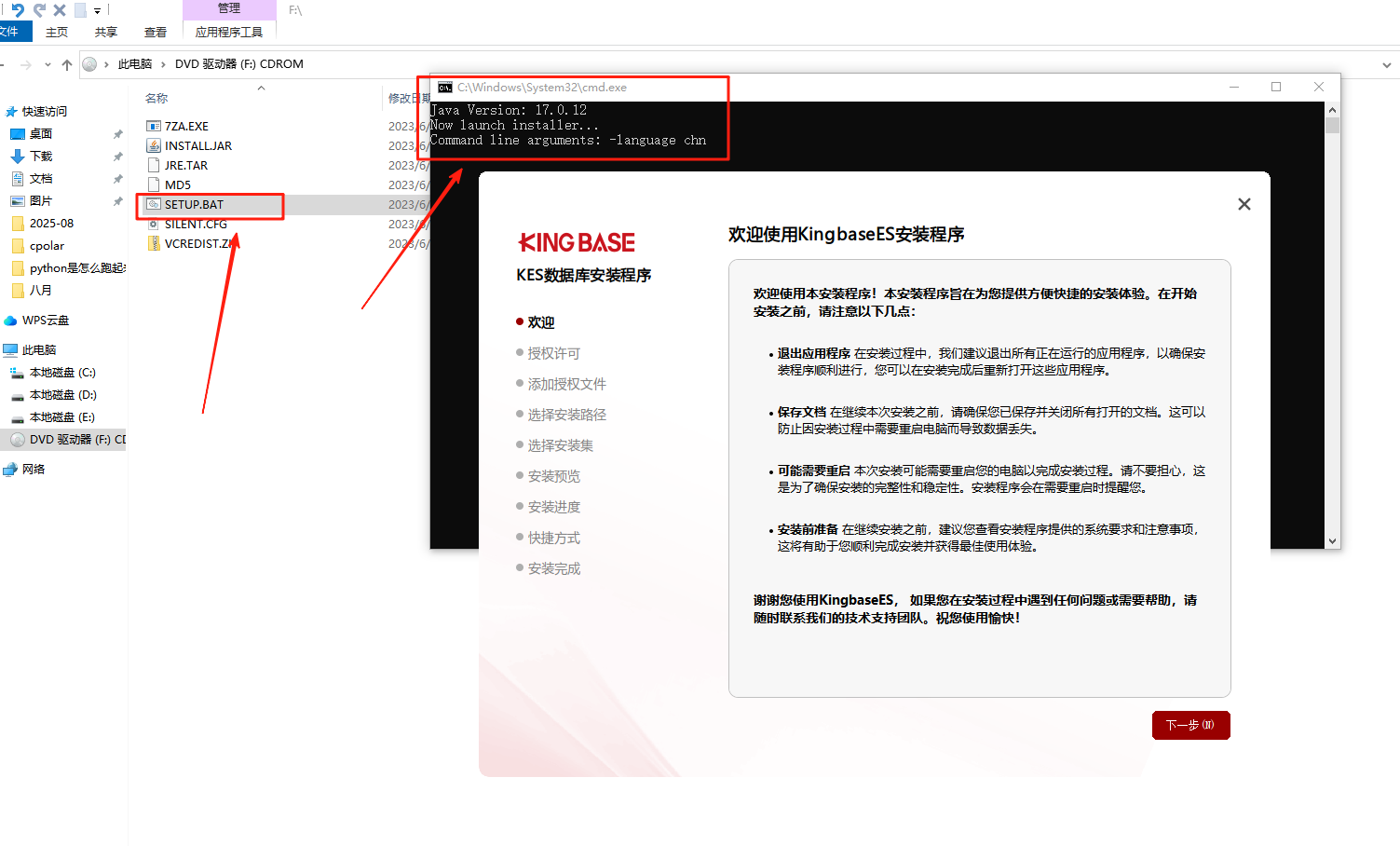Select the 管理 contextual tab header

tap(229, 8)
